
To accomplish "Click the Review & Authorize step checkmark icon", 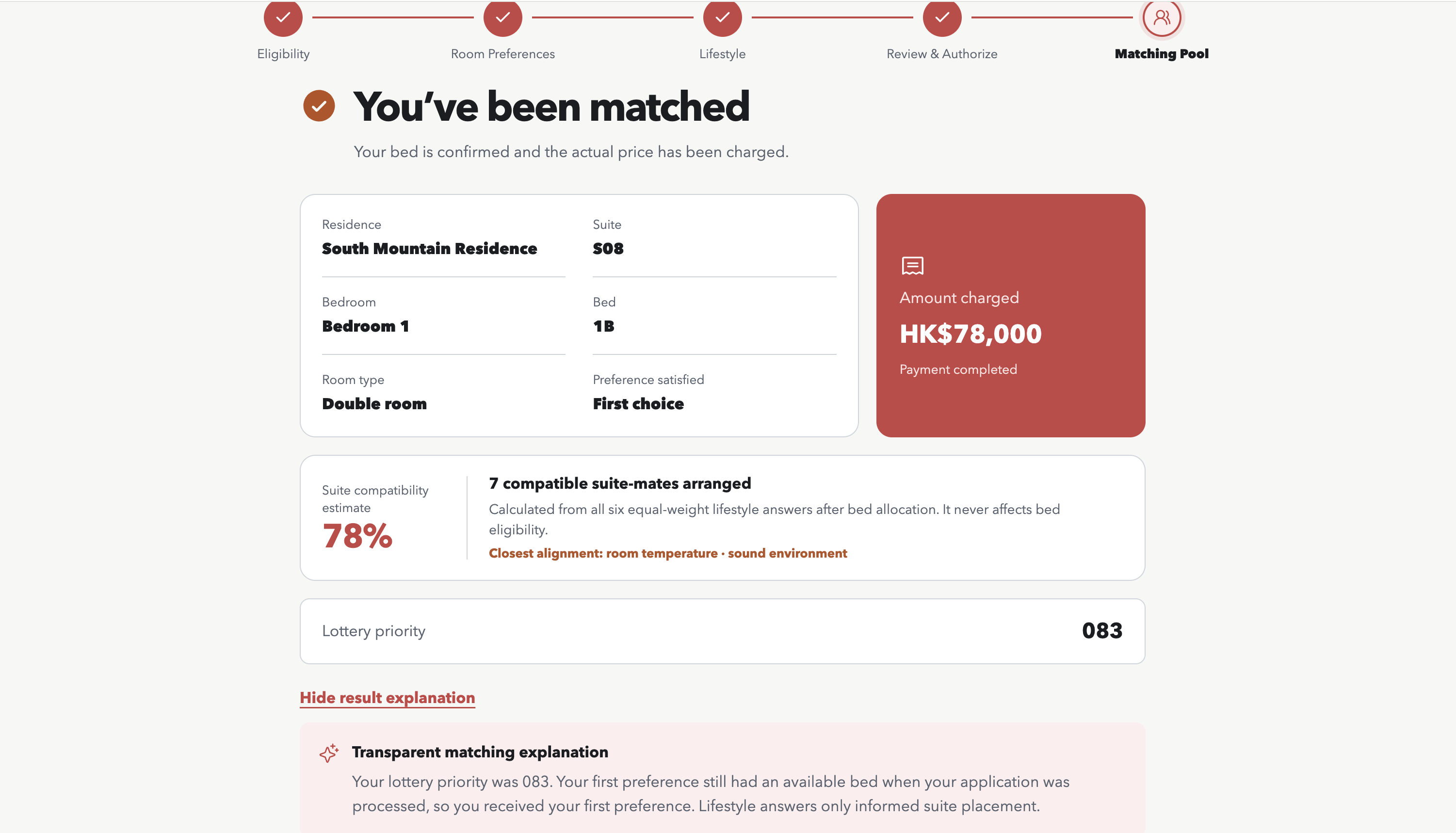I will 942,17.
